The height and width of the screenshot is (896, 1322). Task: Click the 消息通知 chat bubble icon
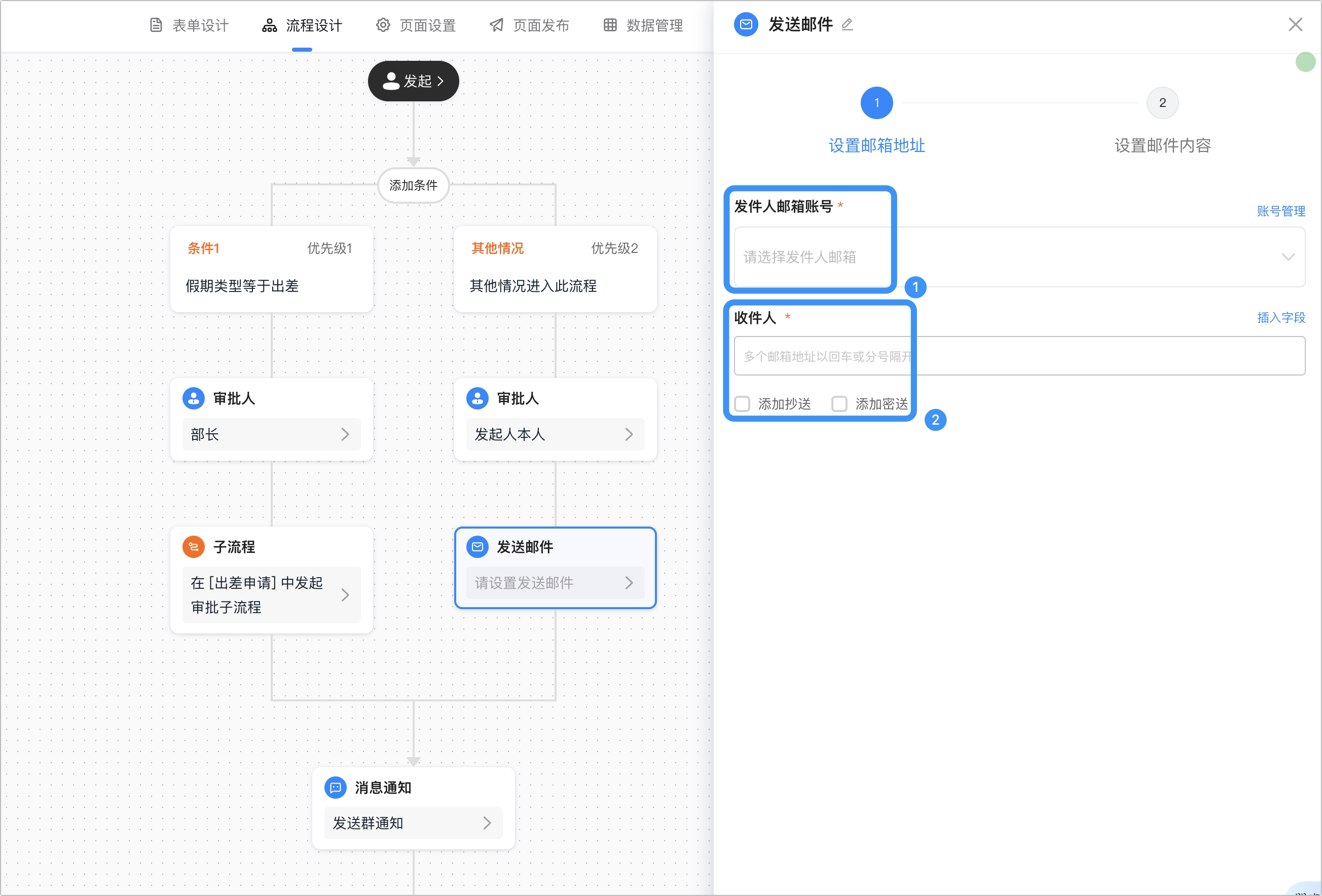coord(335,788)
